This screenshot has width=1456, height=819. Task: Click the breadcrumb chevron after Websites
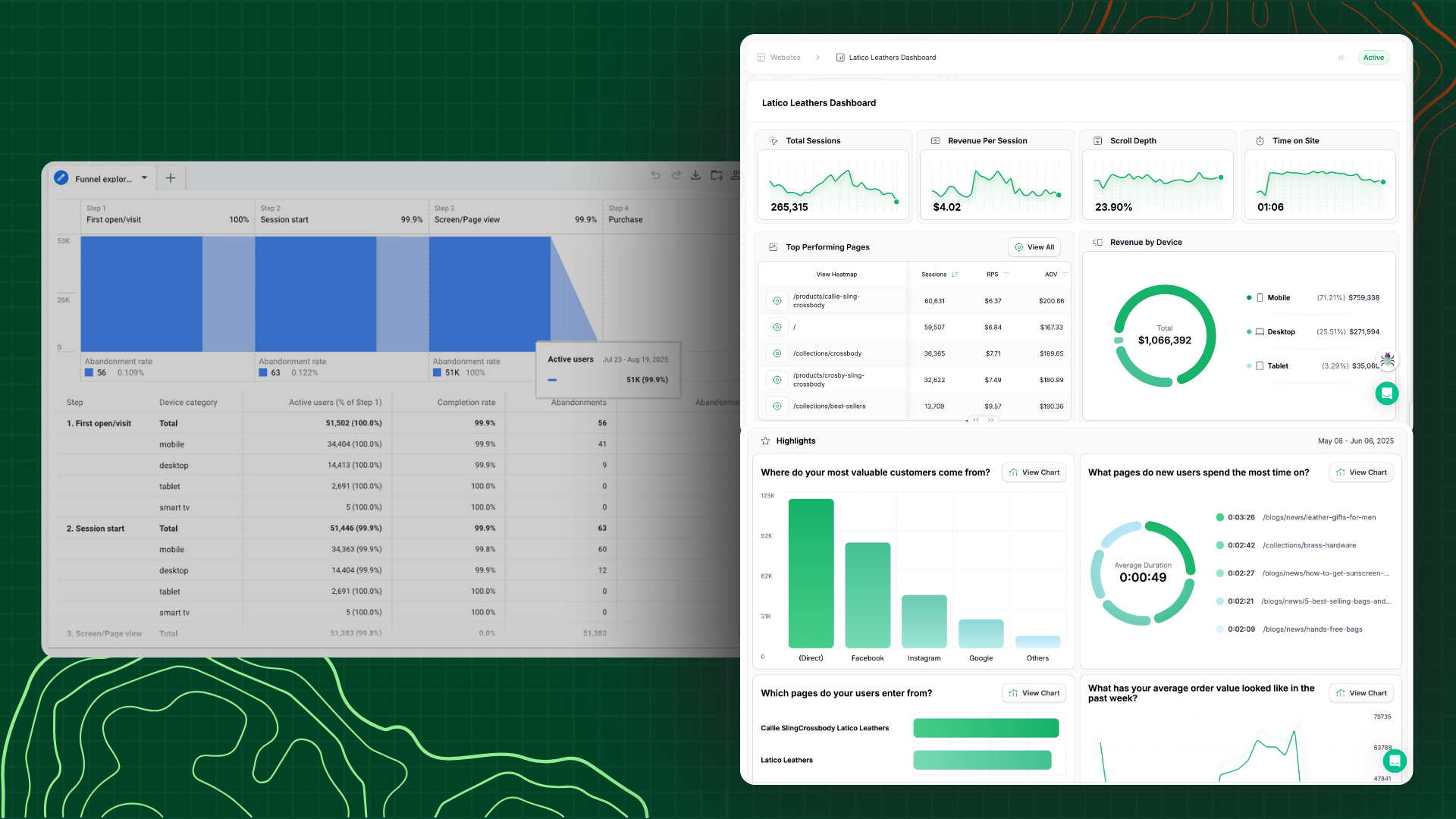[817, 58]
